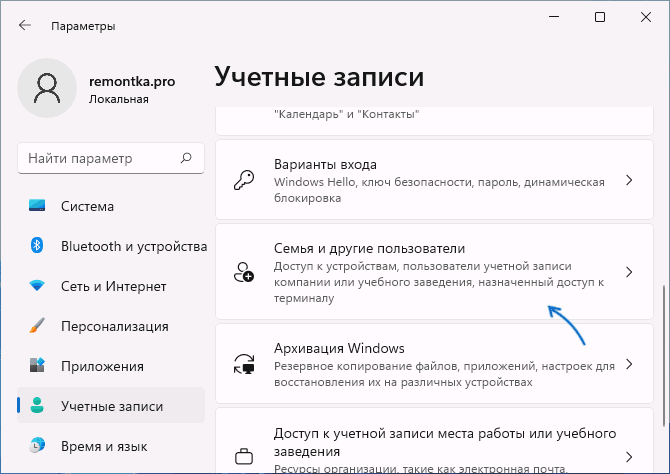Maximize the Параметры window
The image size is (670, 474).
coord(600,17)
